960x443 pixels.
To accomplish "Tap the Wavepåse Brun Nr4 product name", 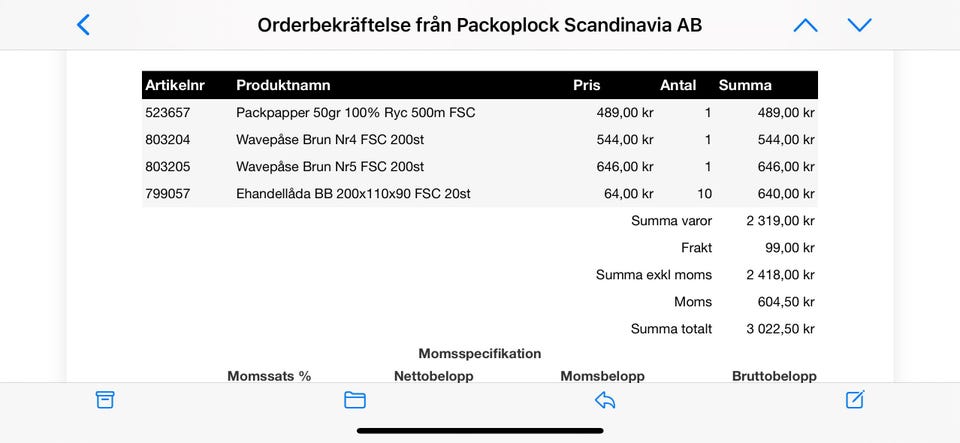I will [330, 140].
